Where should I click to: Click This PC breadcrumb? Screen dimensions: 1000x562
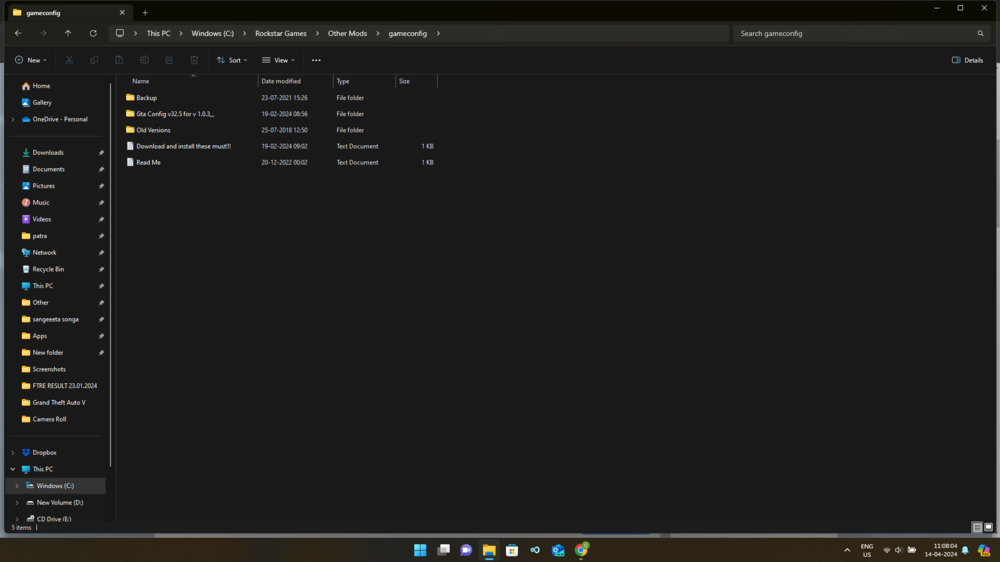point(158,33)
